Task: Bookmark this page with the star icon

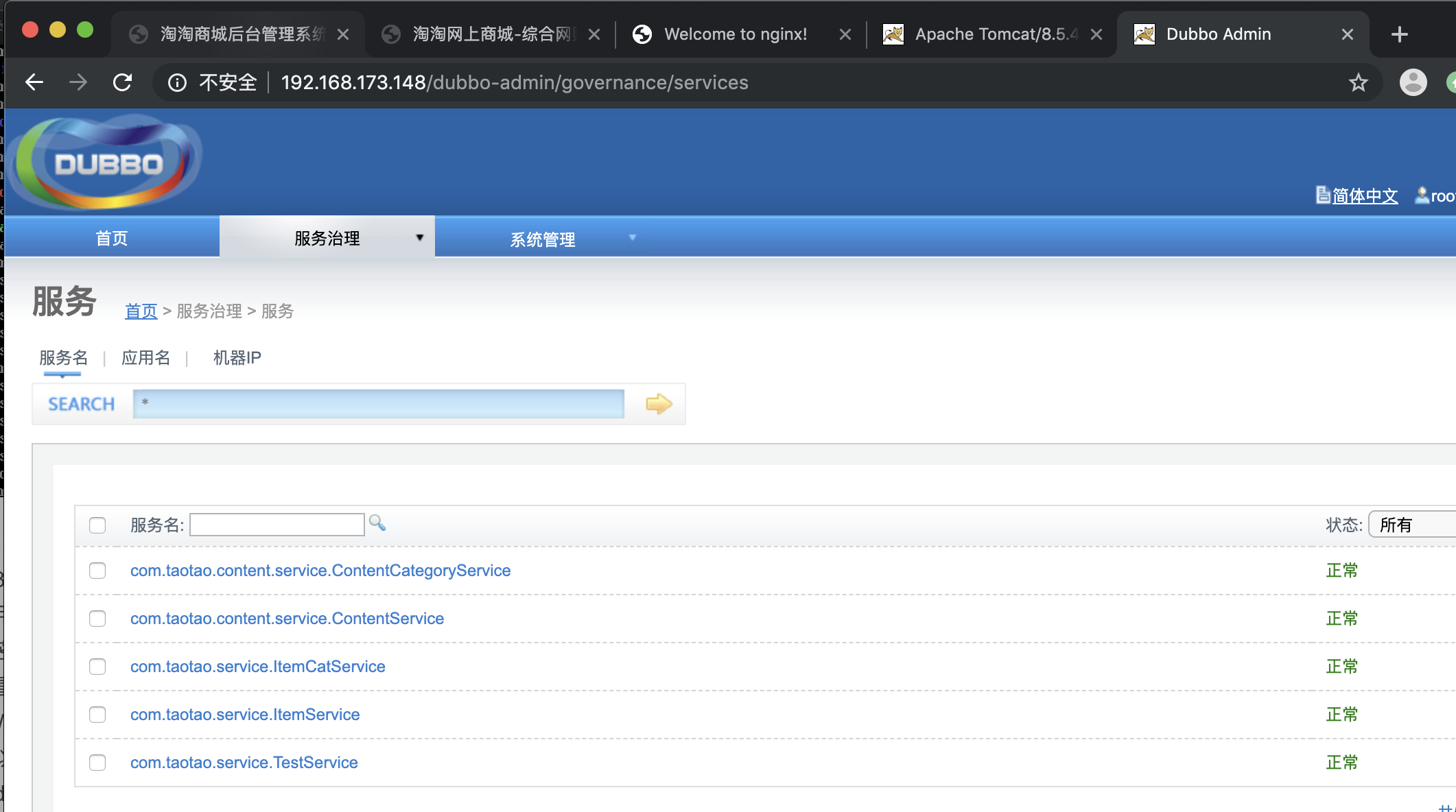Action: pyautogui.click(x=1358, y=83)
